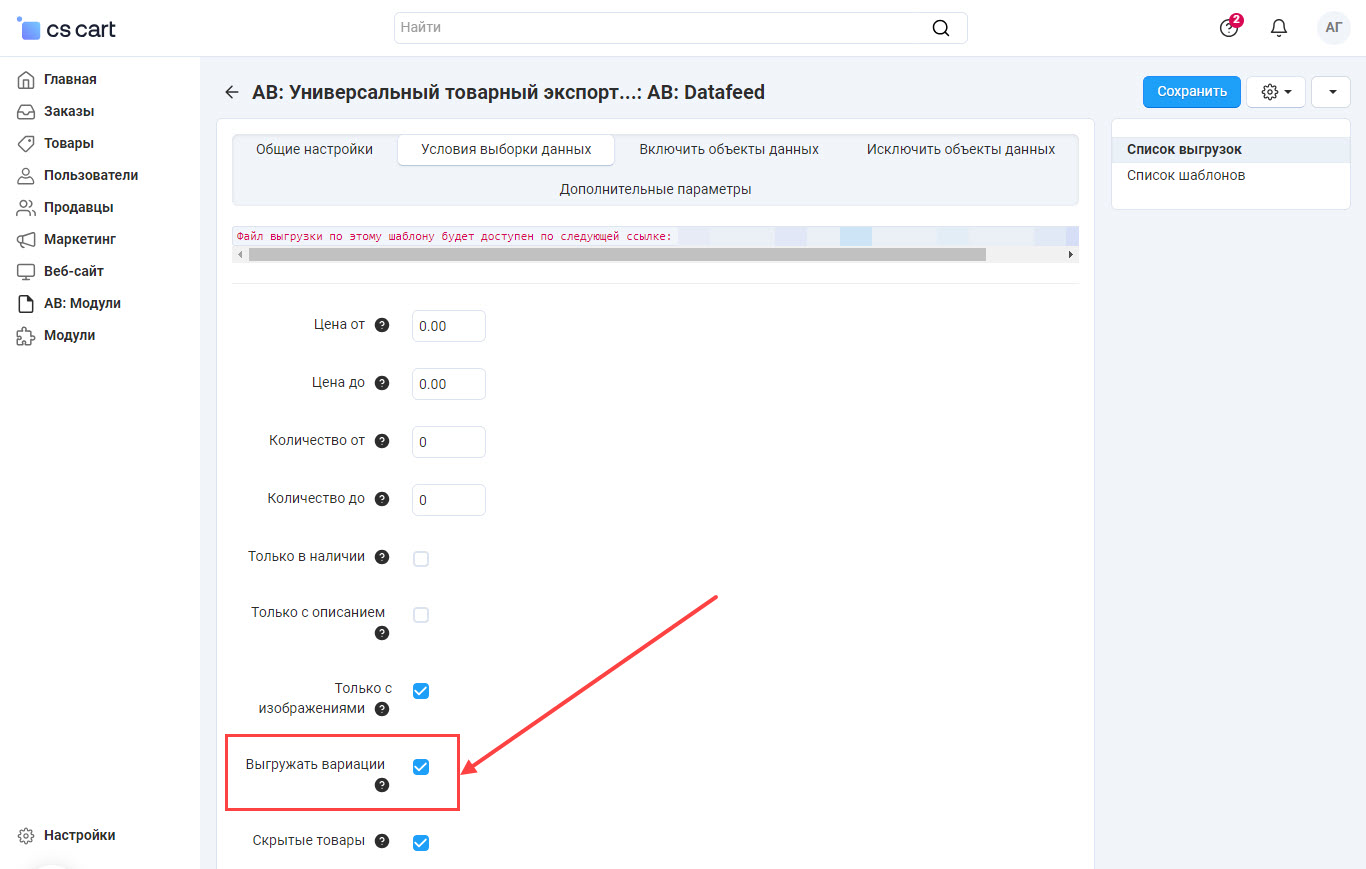The image size is (1366, 869).
Task: Click the scrollbar's left arrow
Action: (238, 255)
